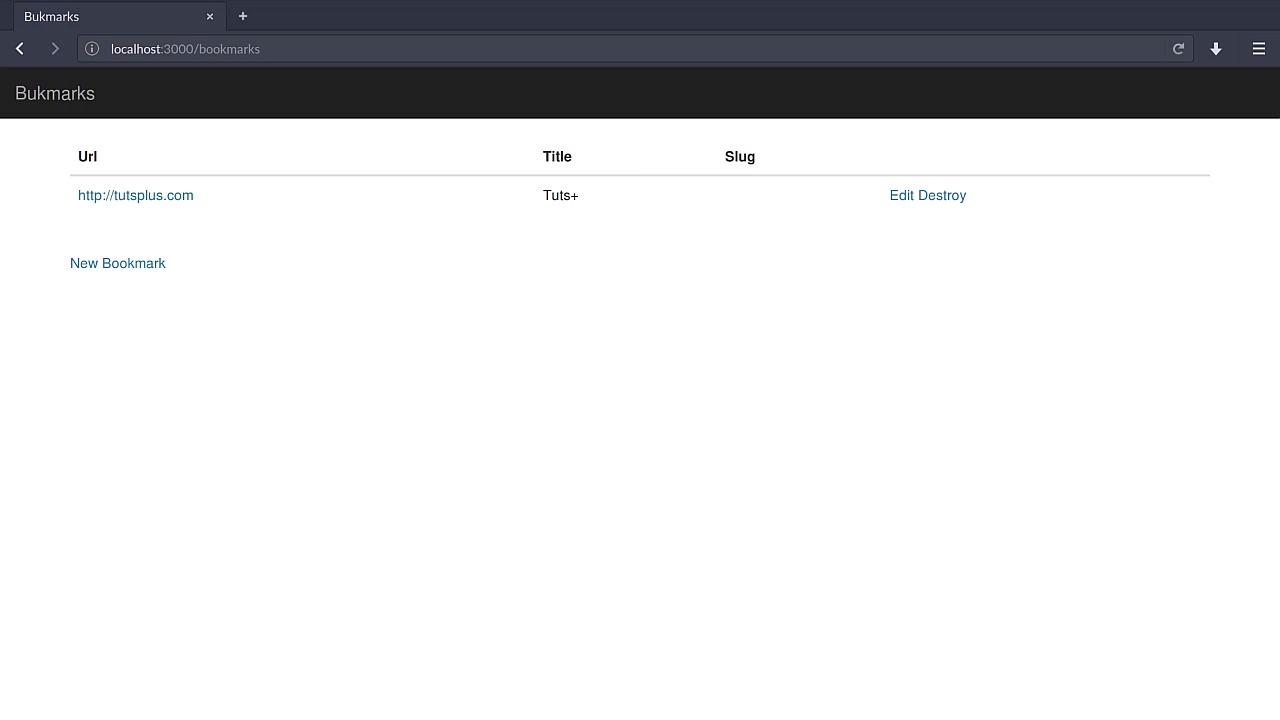Click the Url column header
This screenshot has height=720, width=1280.
coord(88,156)
